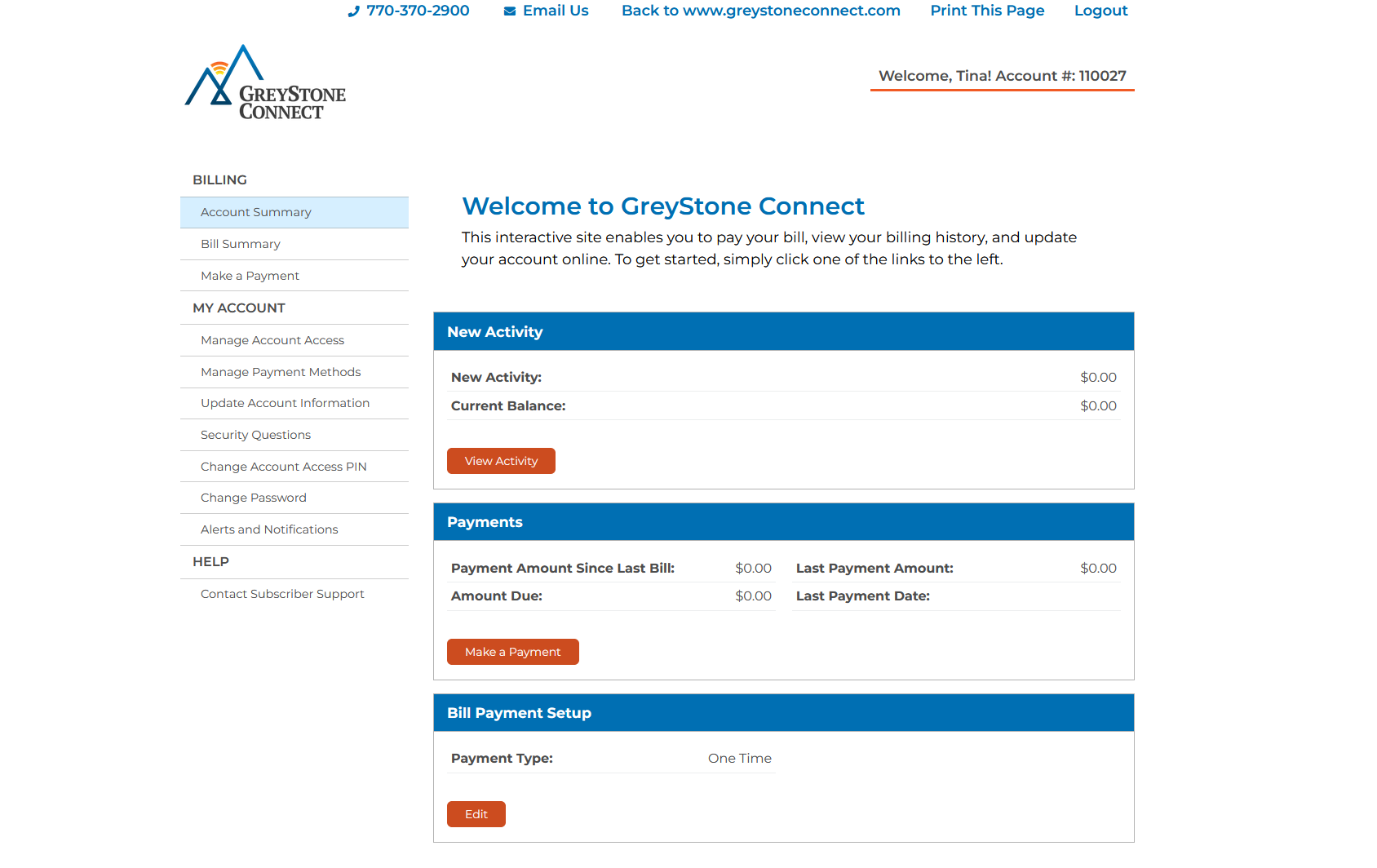Click the GreyStone Connect mountain logo
This screenshot has width=1377, height=868.
265,82
